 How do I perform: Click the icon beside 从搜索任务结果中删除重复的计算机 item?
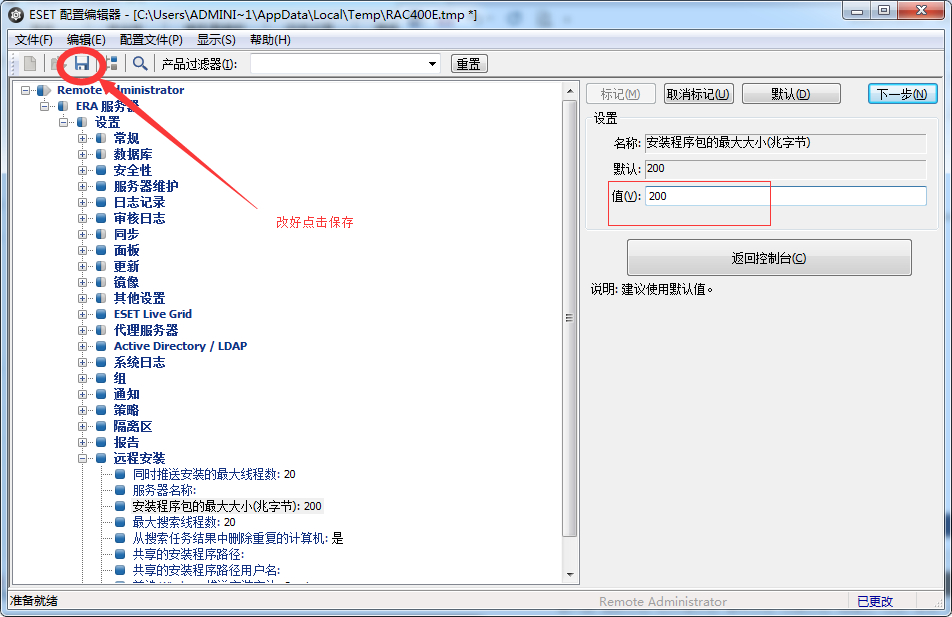pos(120,538)
